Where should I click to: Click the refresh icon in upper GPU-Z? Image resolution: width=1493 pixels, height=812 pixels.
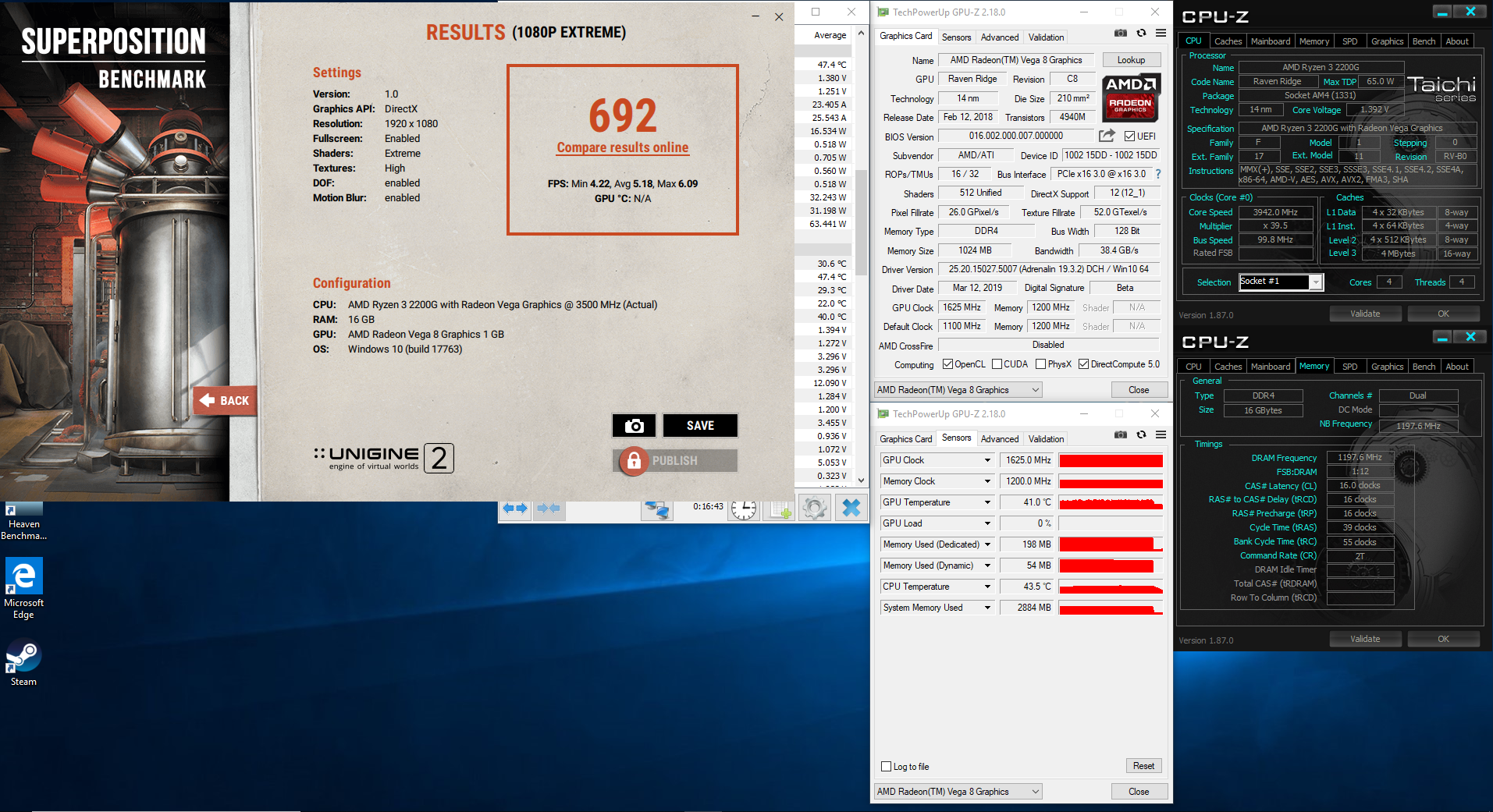(x=1142, y=34)
